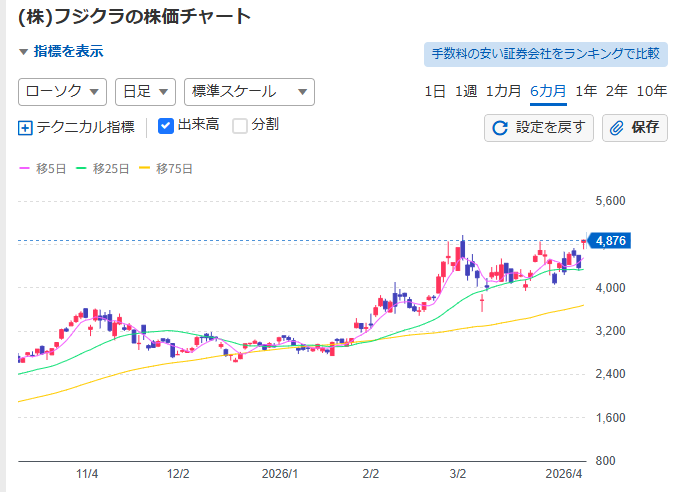Uncheck the 出来高 volume checkbox
Screen dimensions: 679x492
point(166,126)
